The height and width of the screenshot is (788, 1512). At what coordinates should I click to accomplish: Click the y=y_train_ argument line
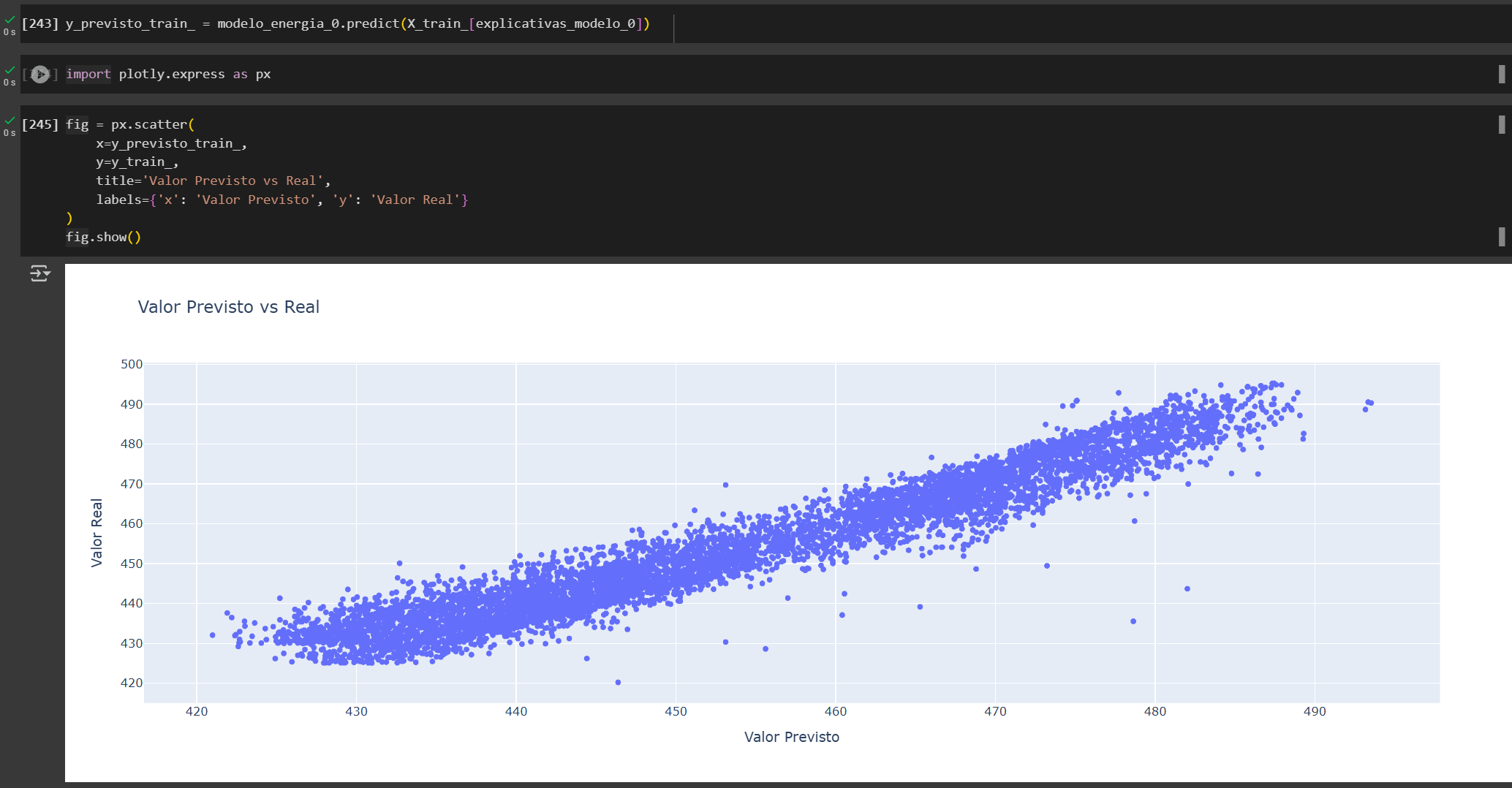tap(137, 162)
